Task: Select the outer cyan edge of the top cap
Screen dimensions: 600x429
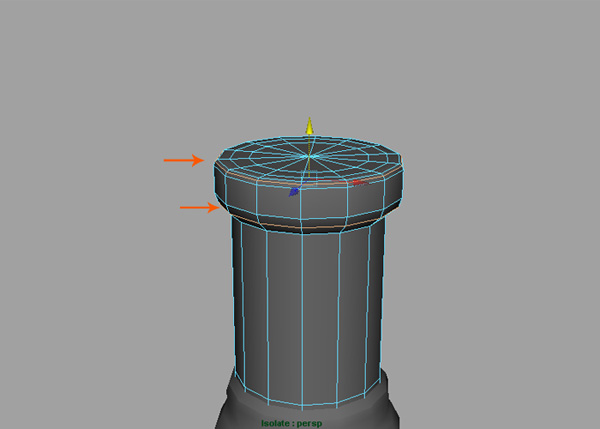Action: (x=310, y=137)
